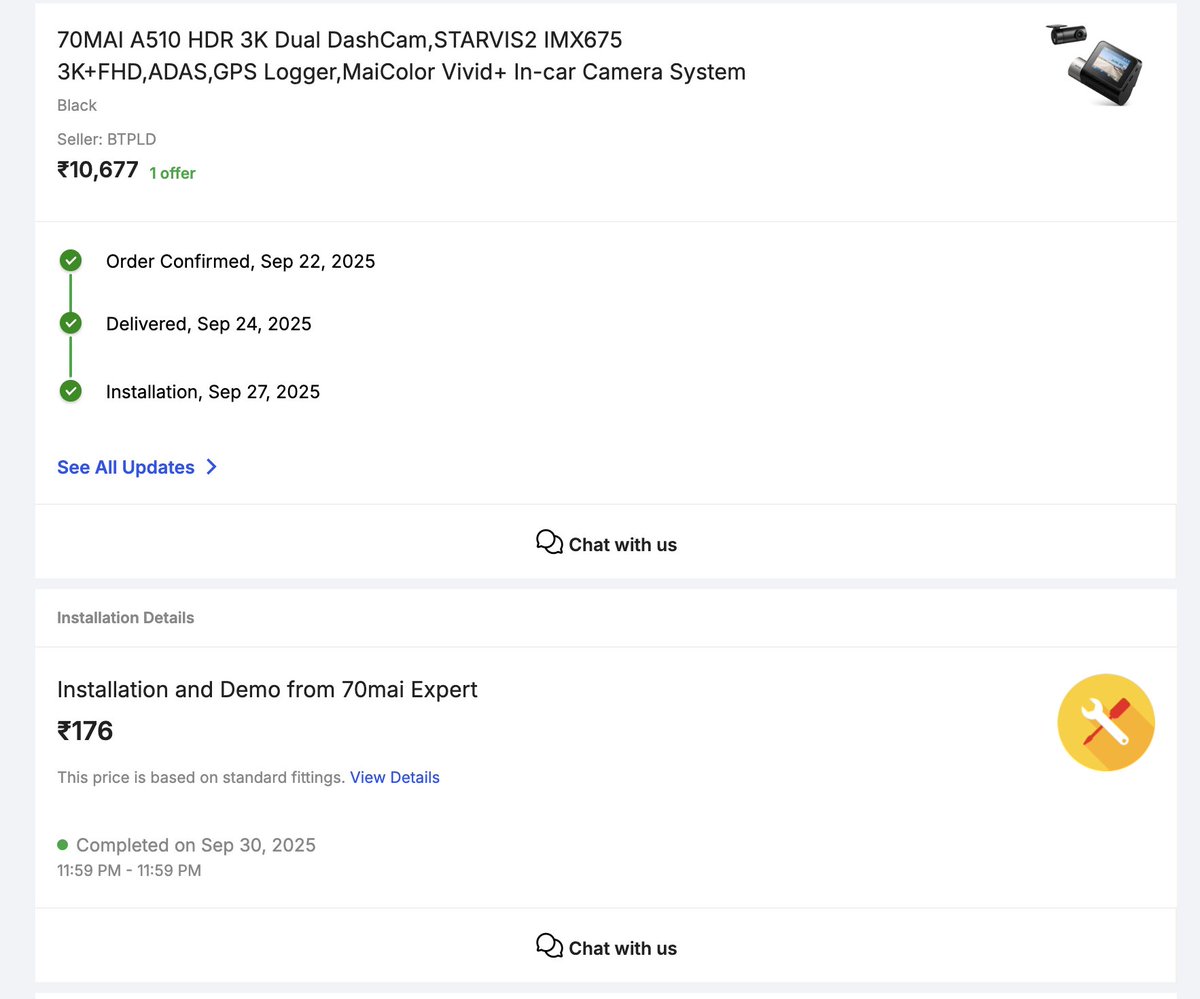The height and width of the screenshot is (999, 1200).
Task: Click the Seller: BTPLD text
Action: pyautogui.click(x=107, y=139)
